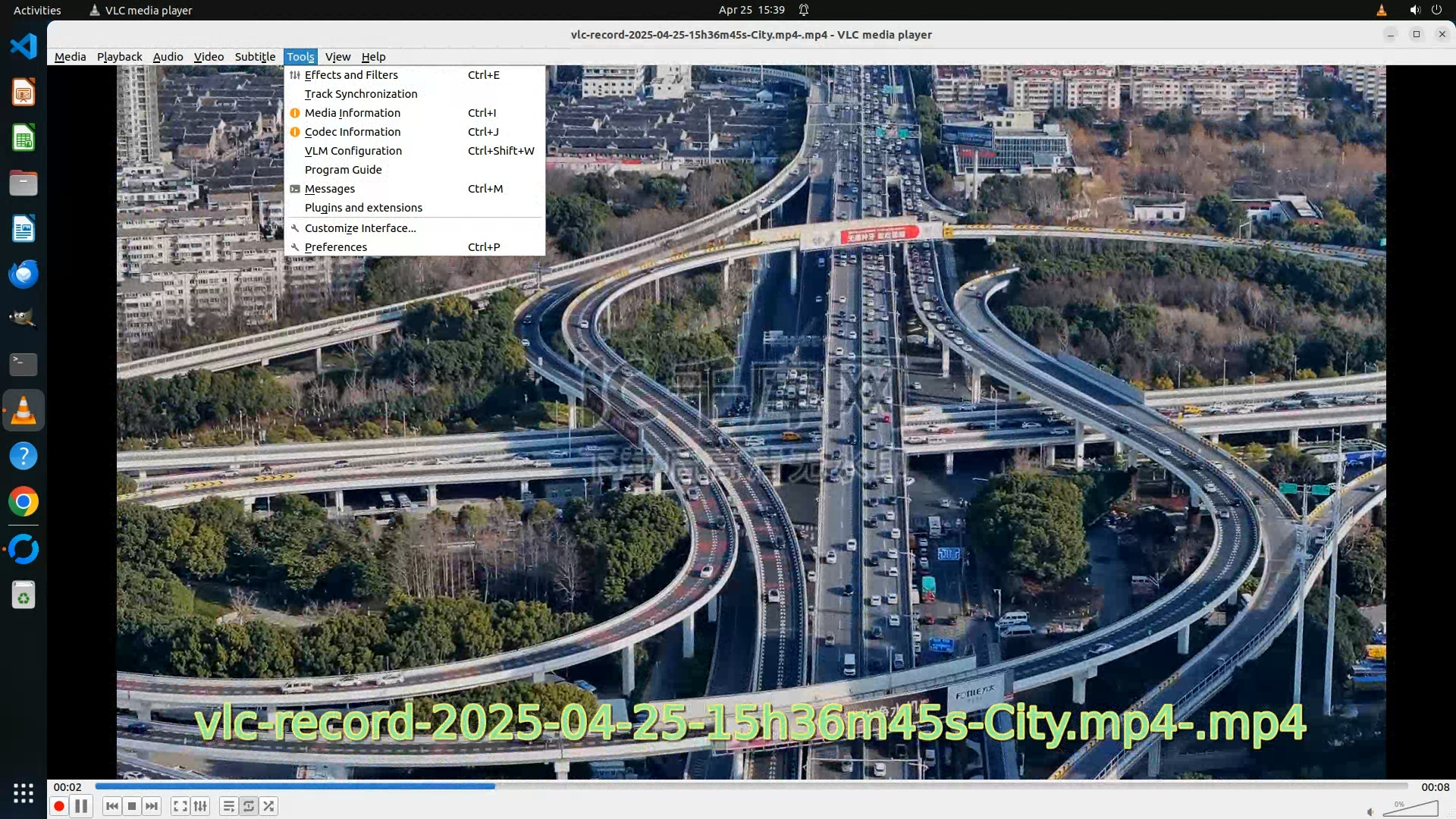1456x819 pixels.
Task: Open Google Chrome from the dock
Action: [24, 502]
